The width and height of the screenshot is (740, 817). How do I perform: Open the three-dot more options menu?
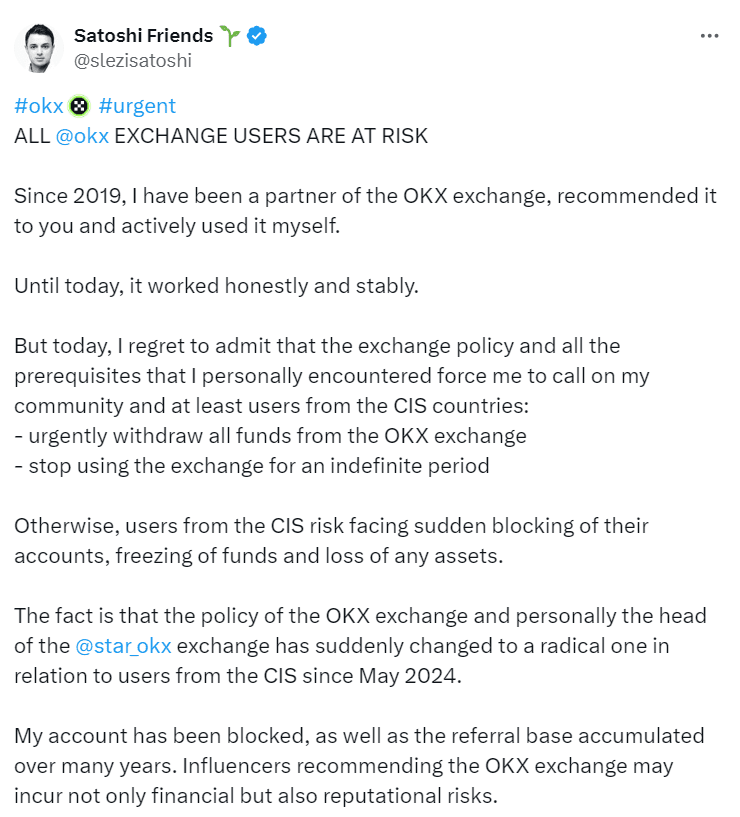[x=710, y=35]
